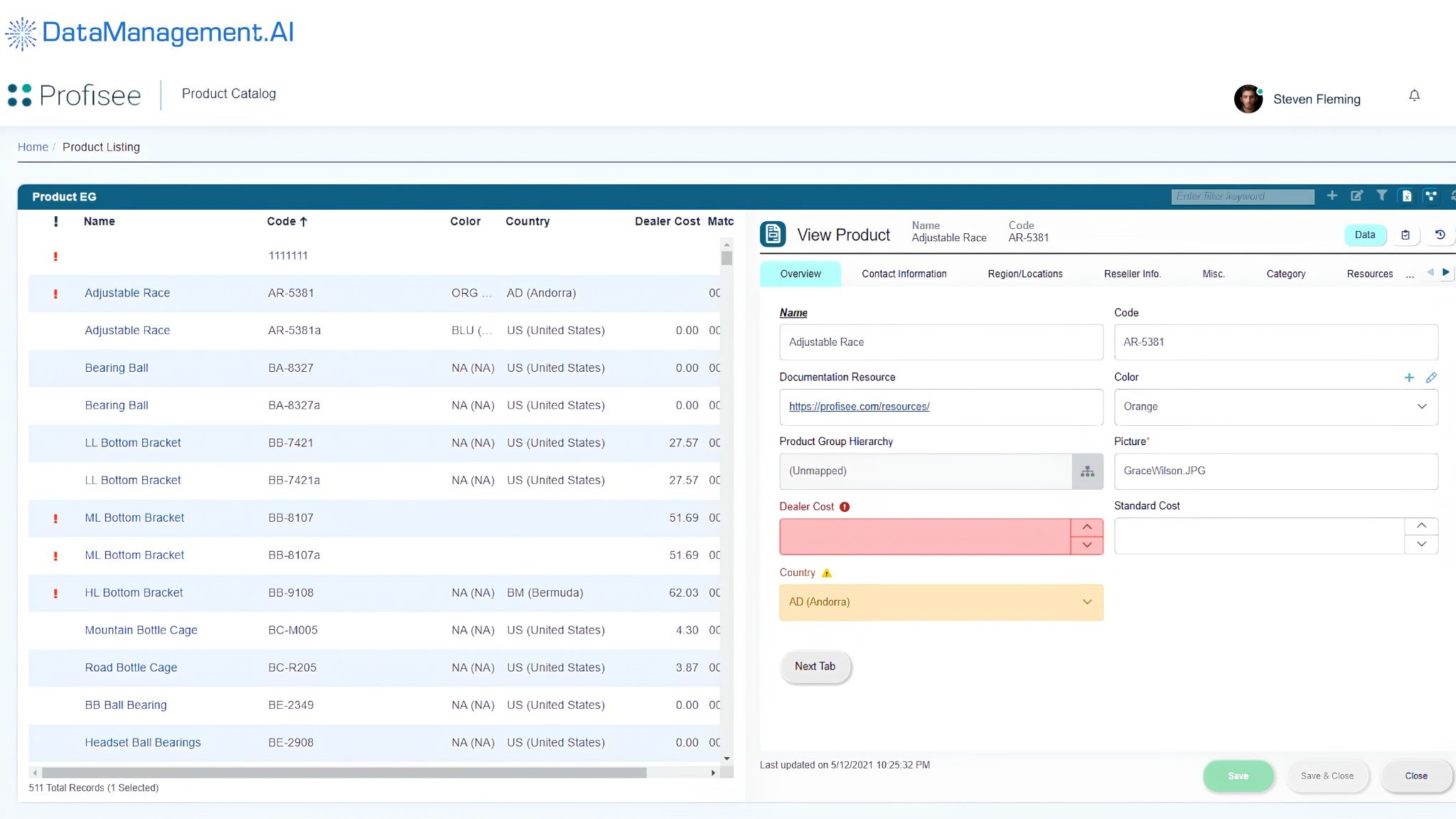Open the history clock icon in View Product
Viewport: 1456px width, 819px height.
[1440, 235]
